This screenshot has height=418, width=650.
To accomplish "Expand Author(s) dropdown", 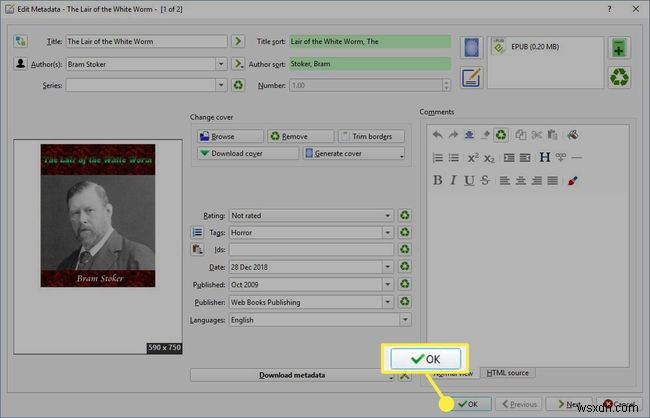I will point(221,64).
